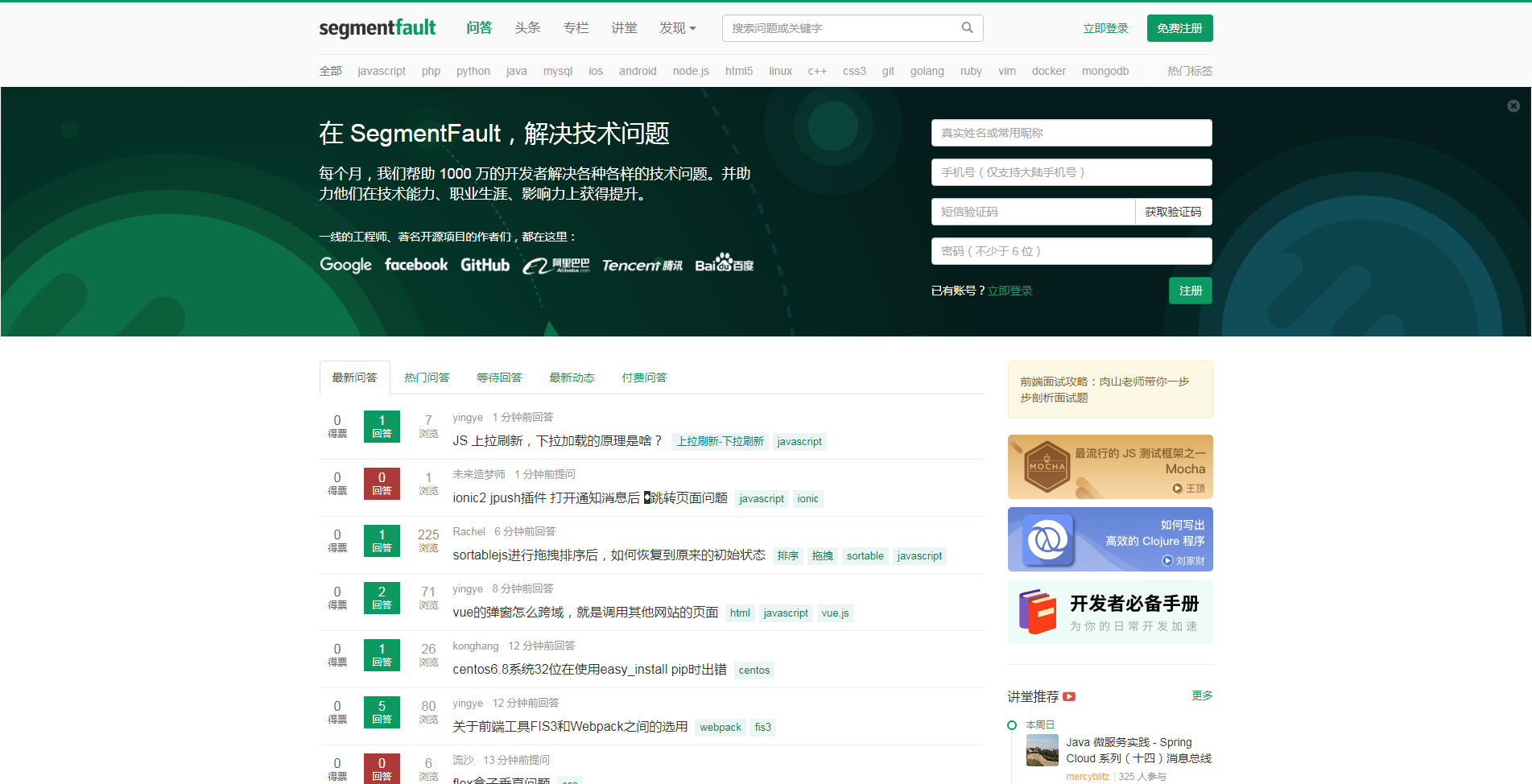
Task: Click the 上拉刷新-下拉刷新 tag
Action: 720,442
